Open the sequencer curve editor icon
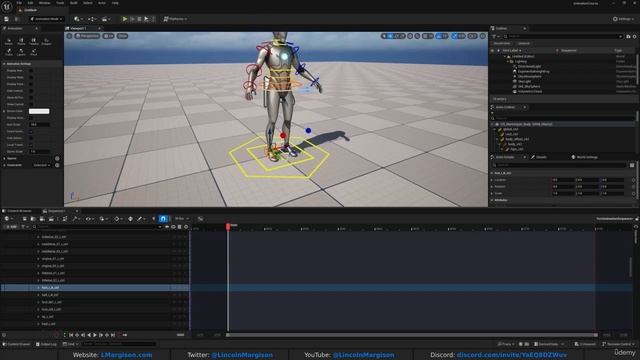This screenshot has width=640, height=360. pos(200,219)
